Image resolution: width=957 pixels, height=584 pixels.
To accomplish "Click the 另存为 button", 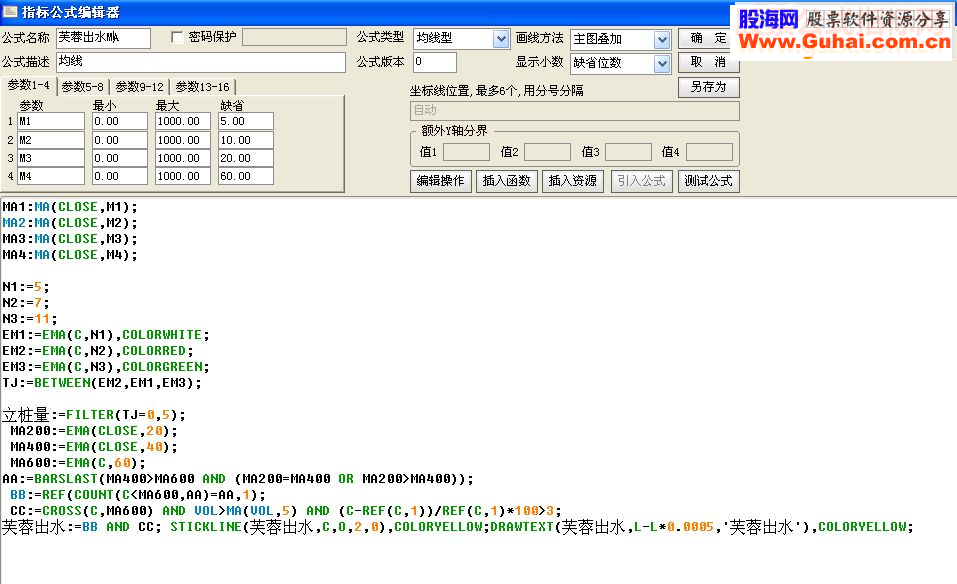I will [x=708, y=87].
